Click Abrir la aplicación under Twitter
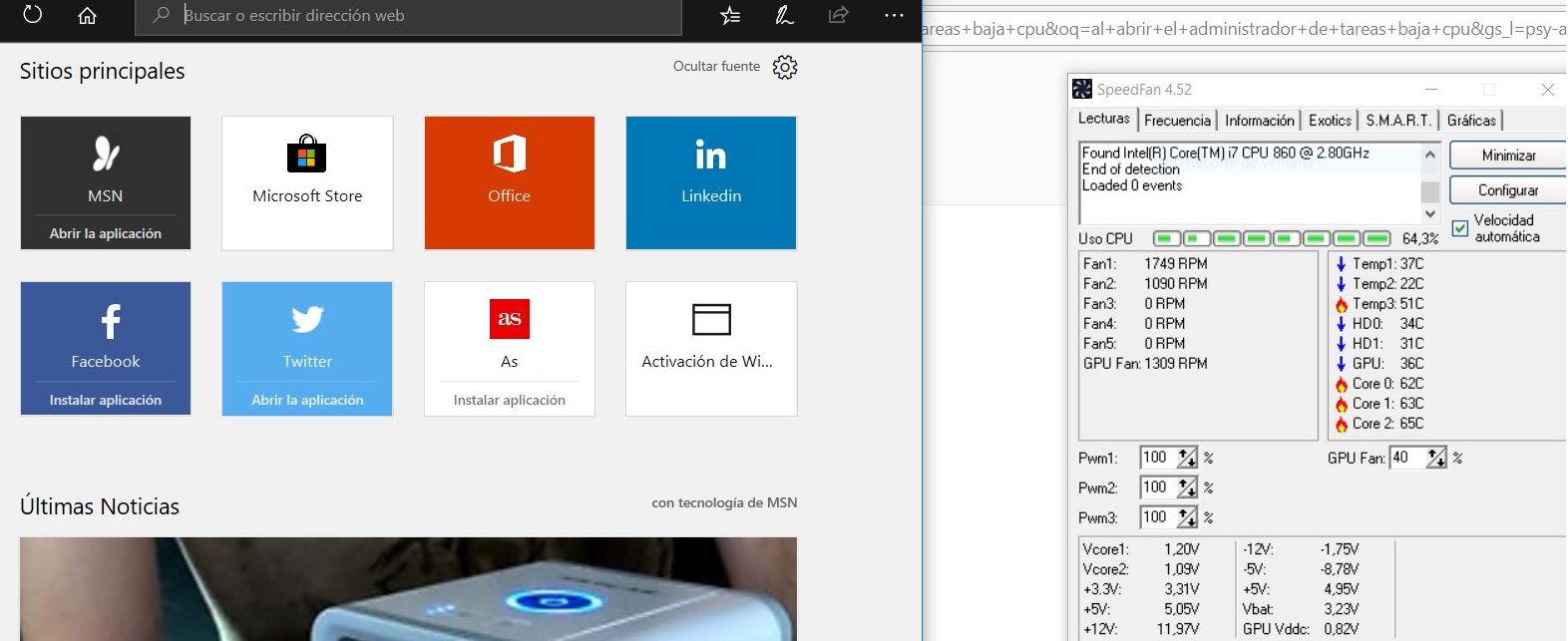This screenshot has height=641, width=1568. click(307, 400)
